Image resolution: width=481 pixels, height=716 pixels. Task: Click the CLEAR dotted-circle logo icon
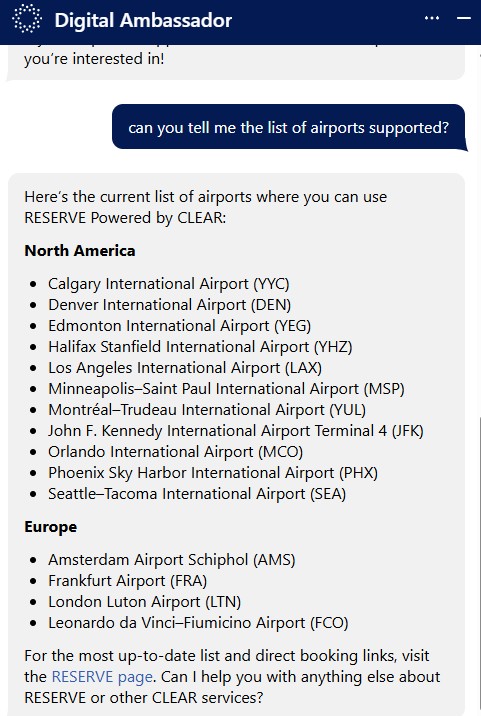(x=26, y=19)
